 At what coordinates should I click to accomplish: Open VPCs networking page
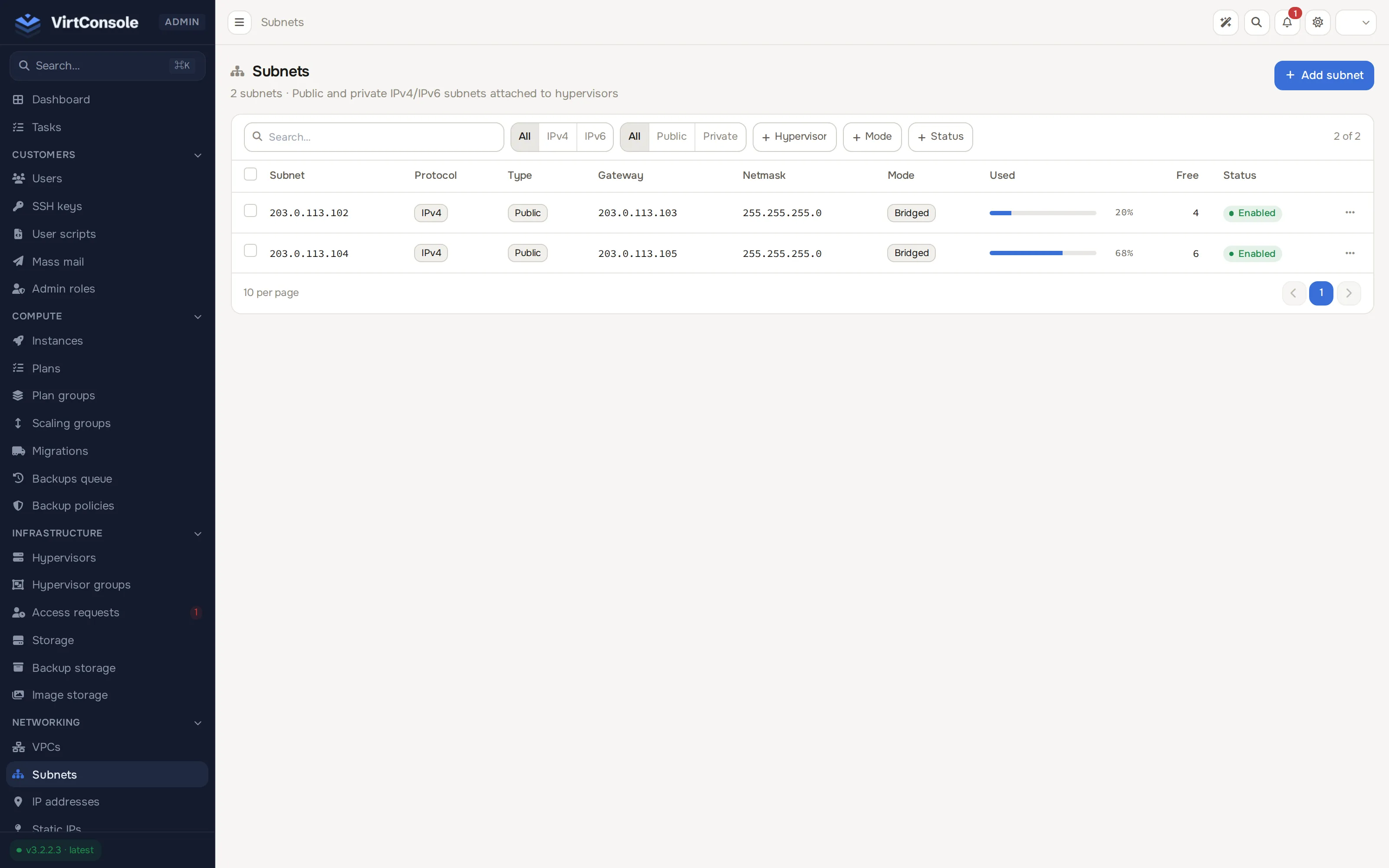pos(107,747)
